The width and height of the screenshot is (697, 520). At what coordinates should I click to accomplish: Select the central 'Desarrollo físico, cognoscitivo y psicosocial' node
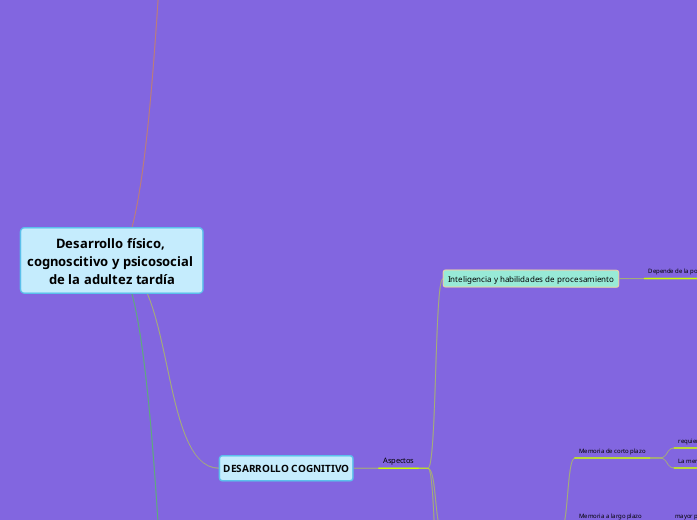pos(111,260)
